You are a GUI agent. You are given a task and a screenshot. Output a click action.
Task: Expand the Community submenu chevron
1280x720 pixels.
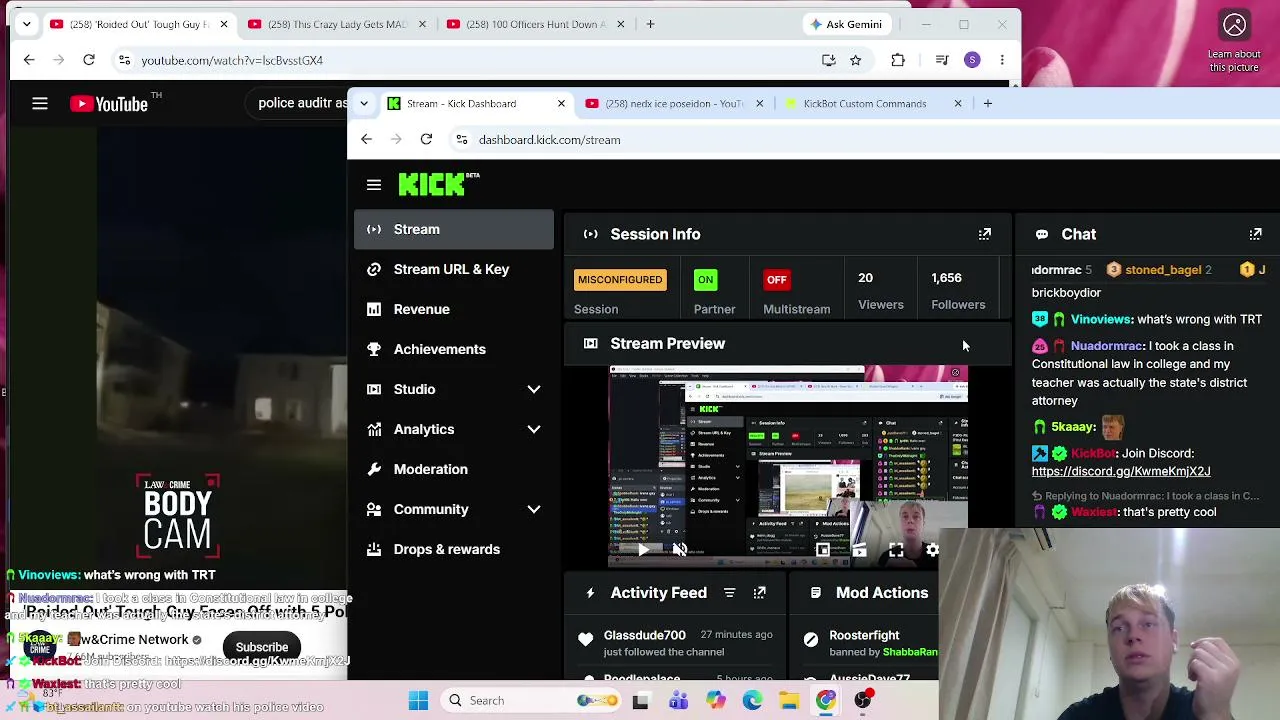(534, 510)
